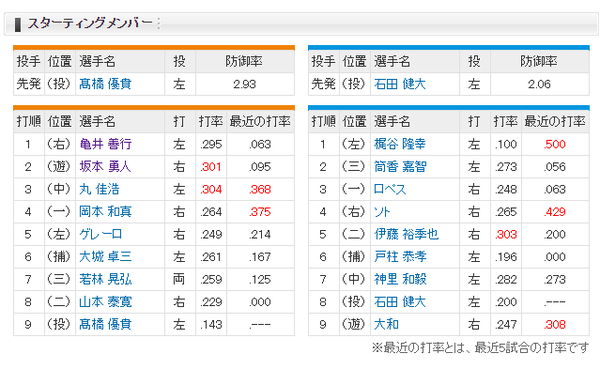Viewport: 600px width, 369px height.
Task: Select recent average .308 for 大和
Action: tap(555, 325)
